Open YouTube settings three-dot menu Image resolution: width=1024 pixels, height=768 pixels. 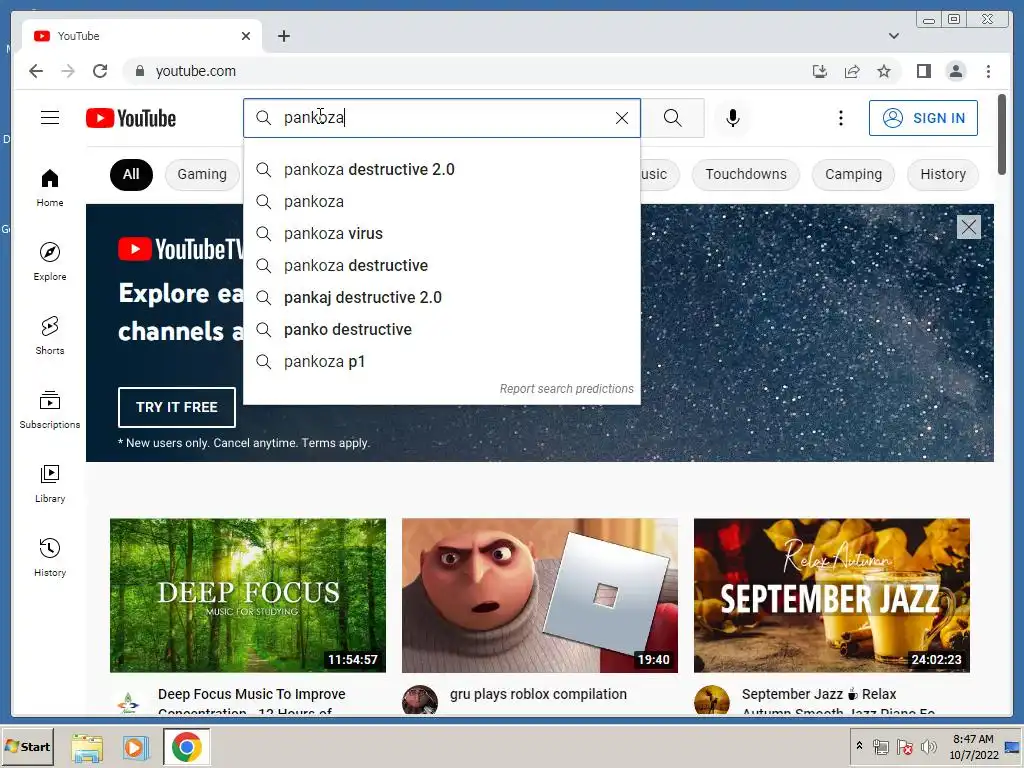(x=840, y=118)
